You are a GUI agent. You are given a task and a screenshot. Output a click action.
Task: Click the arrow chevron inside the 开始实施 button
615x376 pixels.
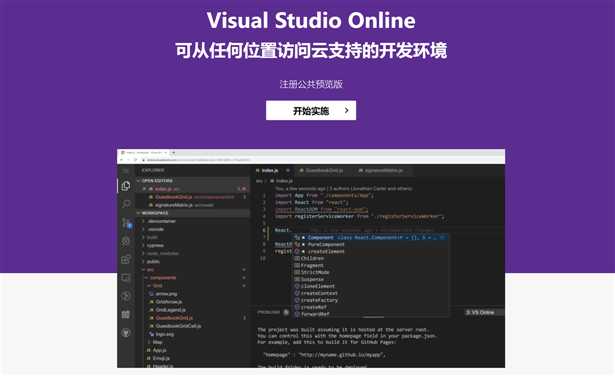pyautogui.click(x=346, y=111)
